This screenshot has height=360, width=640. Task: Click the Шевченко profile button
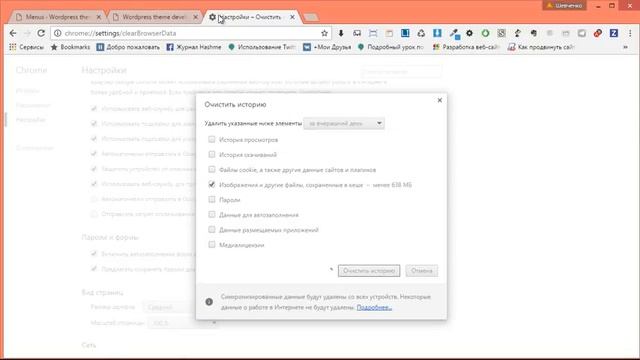564,5
